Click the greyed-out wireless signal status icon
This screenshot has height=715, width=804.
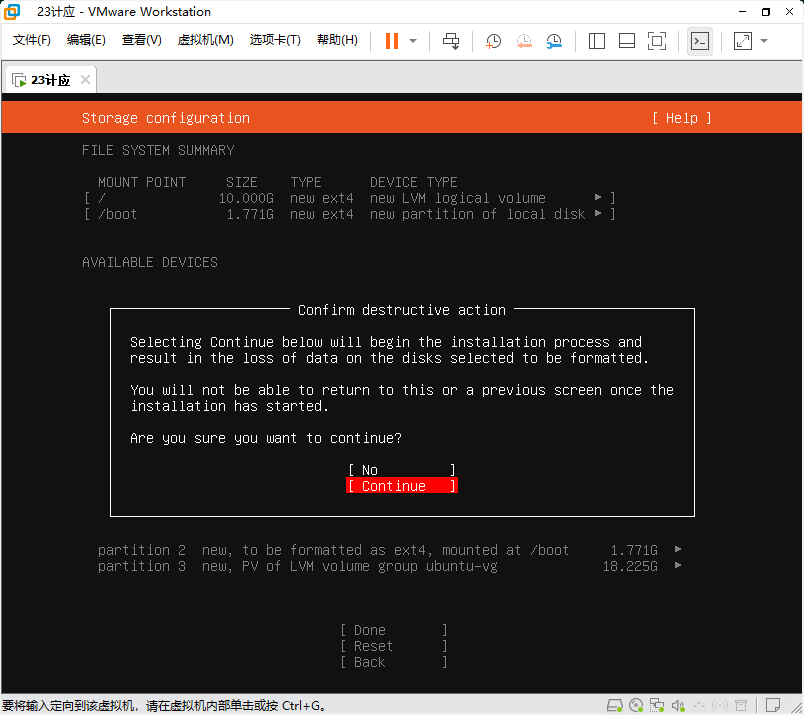click(x=720, y=706)
